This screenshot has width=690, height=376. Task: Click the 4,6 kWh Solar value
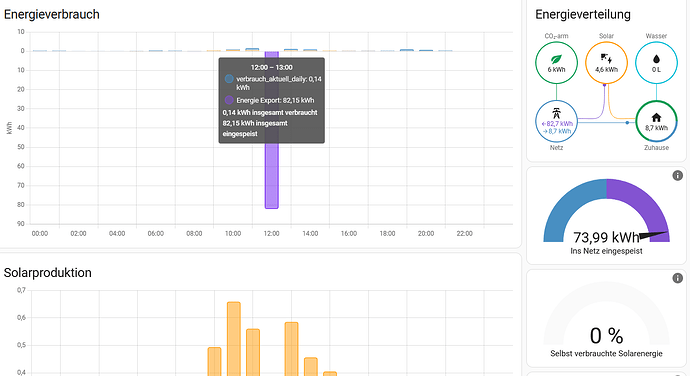coord(606,70)
